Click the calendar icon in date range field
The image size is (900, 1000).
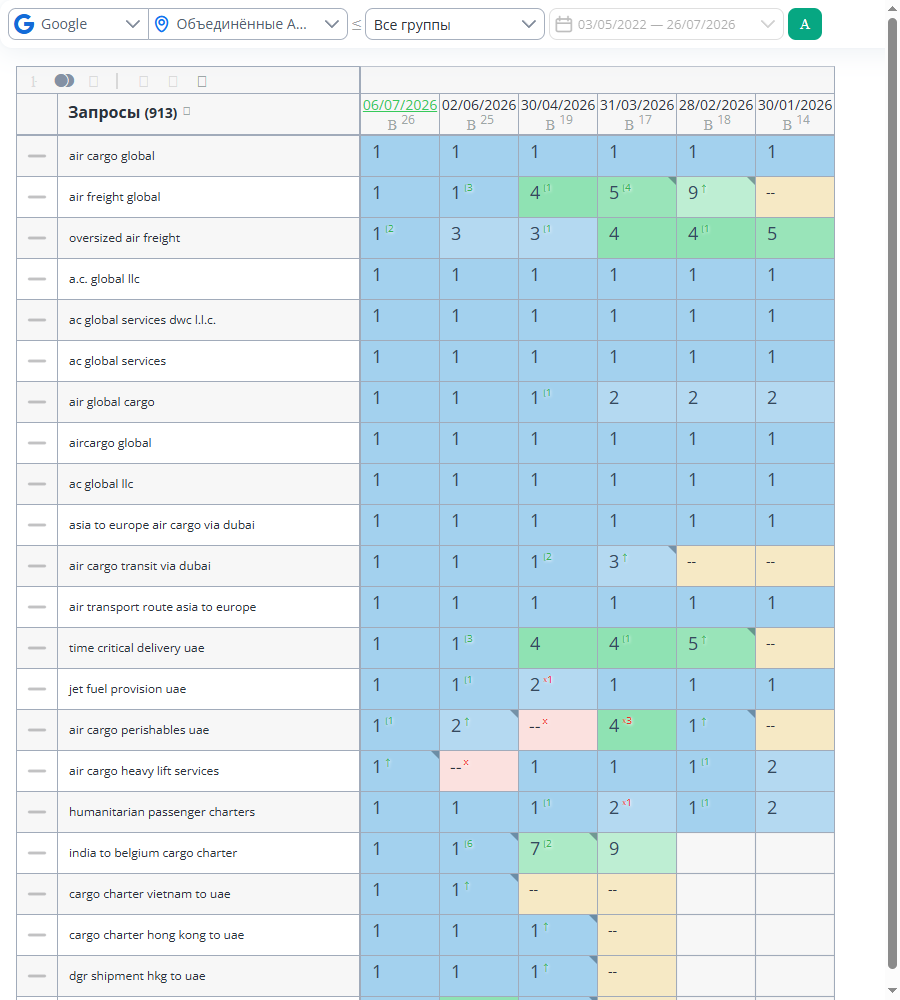[x=563, y=24]
